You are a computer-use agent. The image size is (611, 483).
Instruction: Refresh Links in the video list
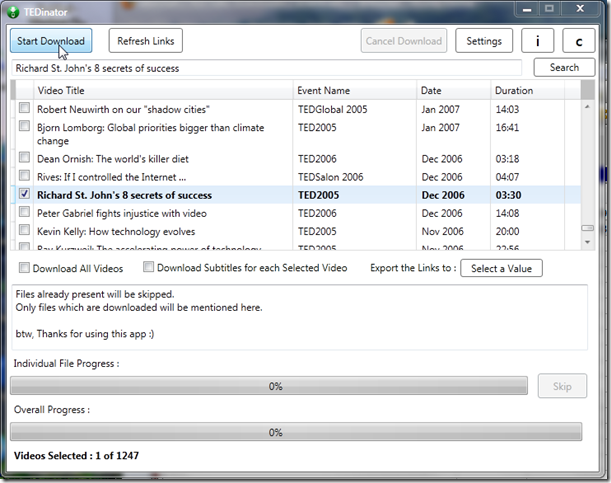146,41
